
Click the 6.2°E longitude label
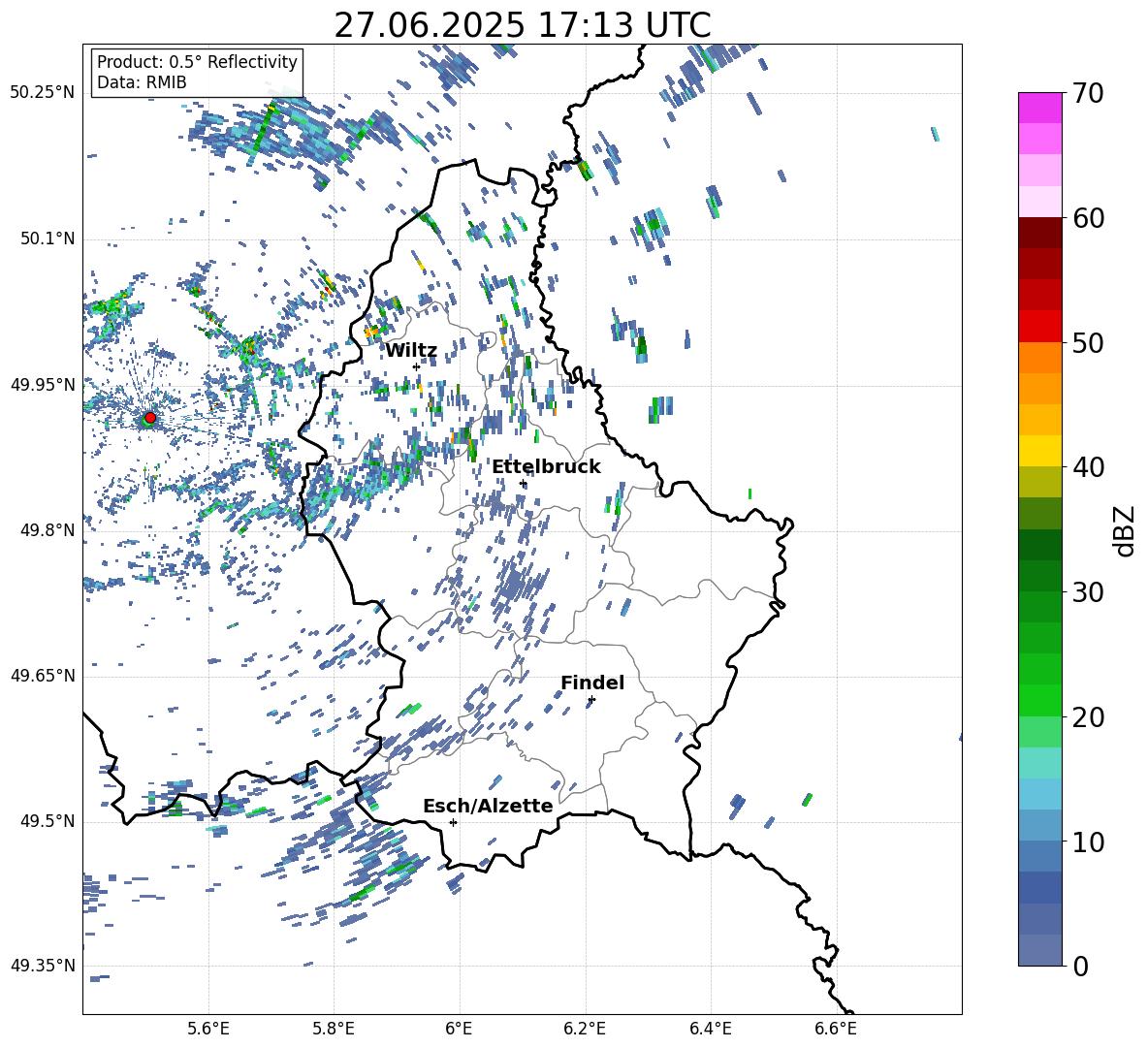coord(585,1029)
